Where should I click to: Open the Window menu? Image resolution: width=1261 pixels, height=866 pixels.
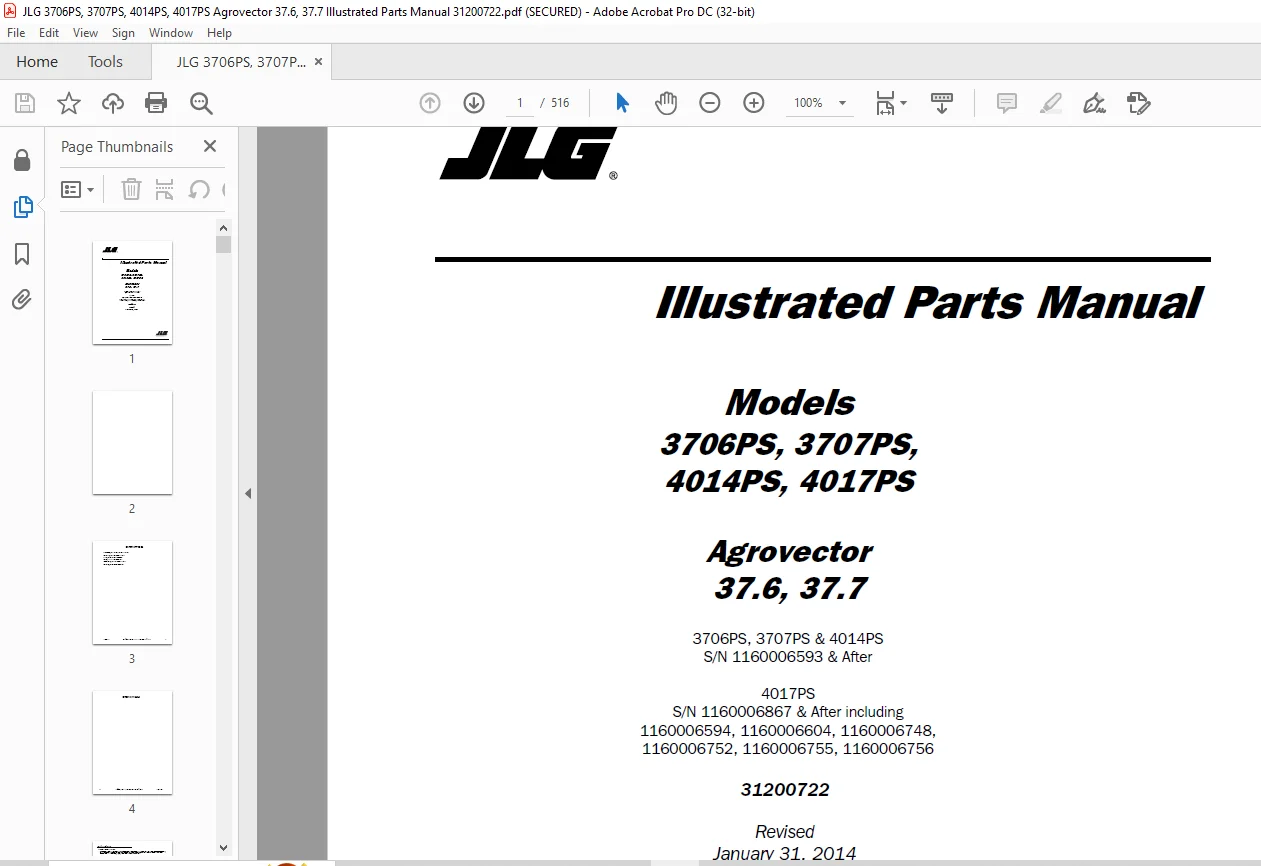(x=171, y=33)
